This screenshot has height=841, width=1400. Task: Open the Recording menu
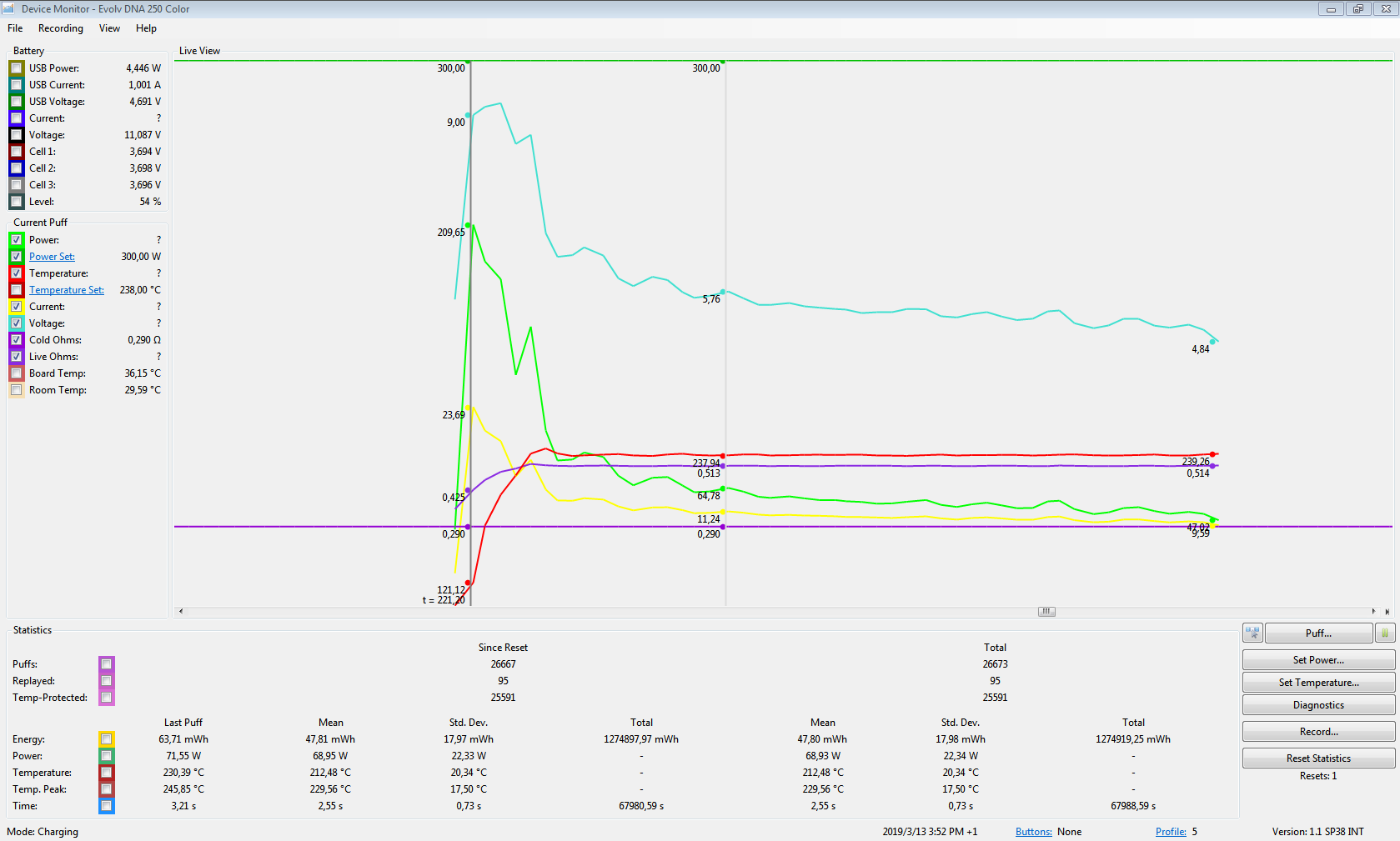point(61,28)
